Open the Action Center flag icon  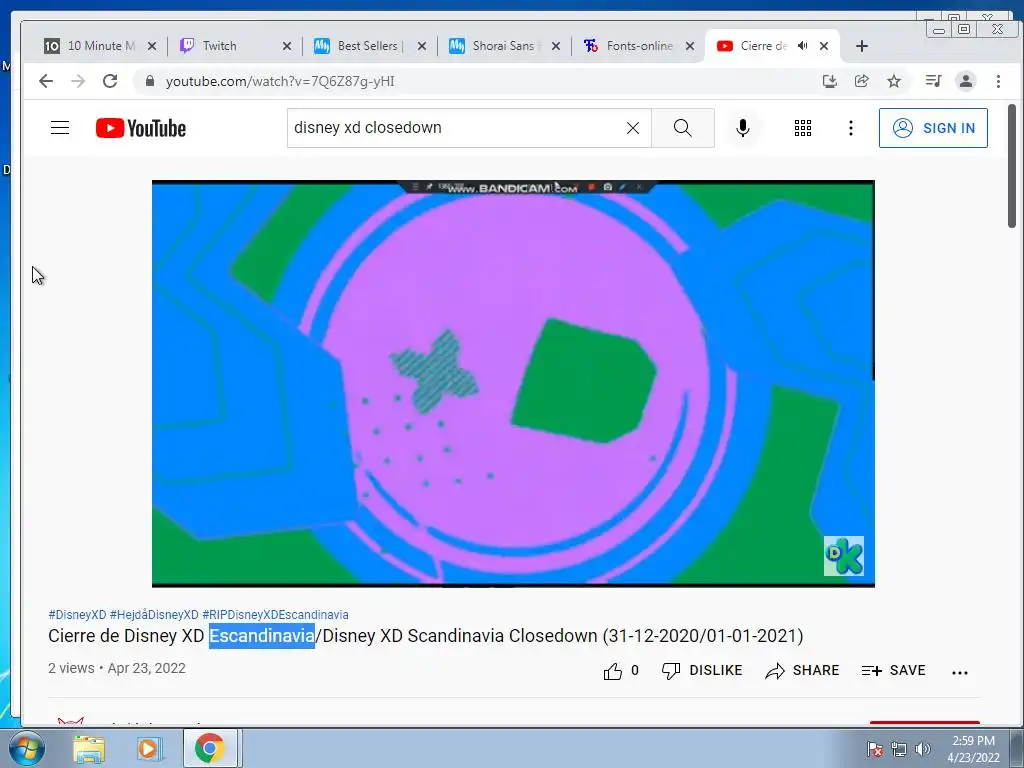click(x=874, y=749)
